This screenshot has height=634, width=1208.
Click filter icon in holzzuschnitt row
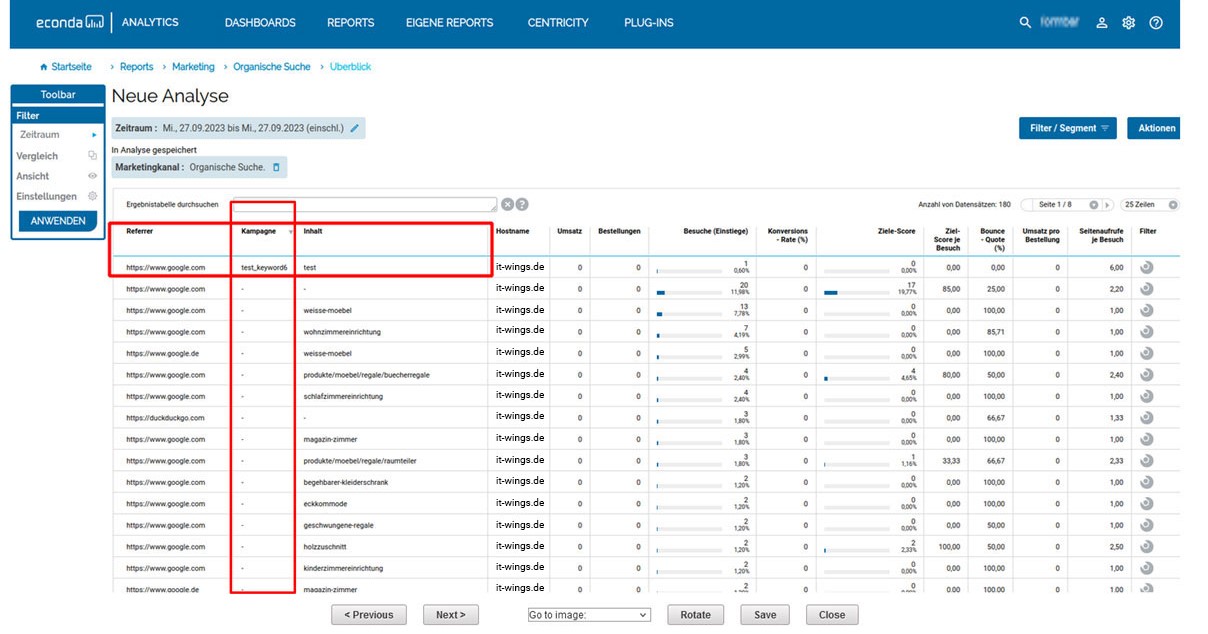coord(1146,546)
